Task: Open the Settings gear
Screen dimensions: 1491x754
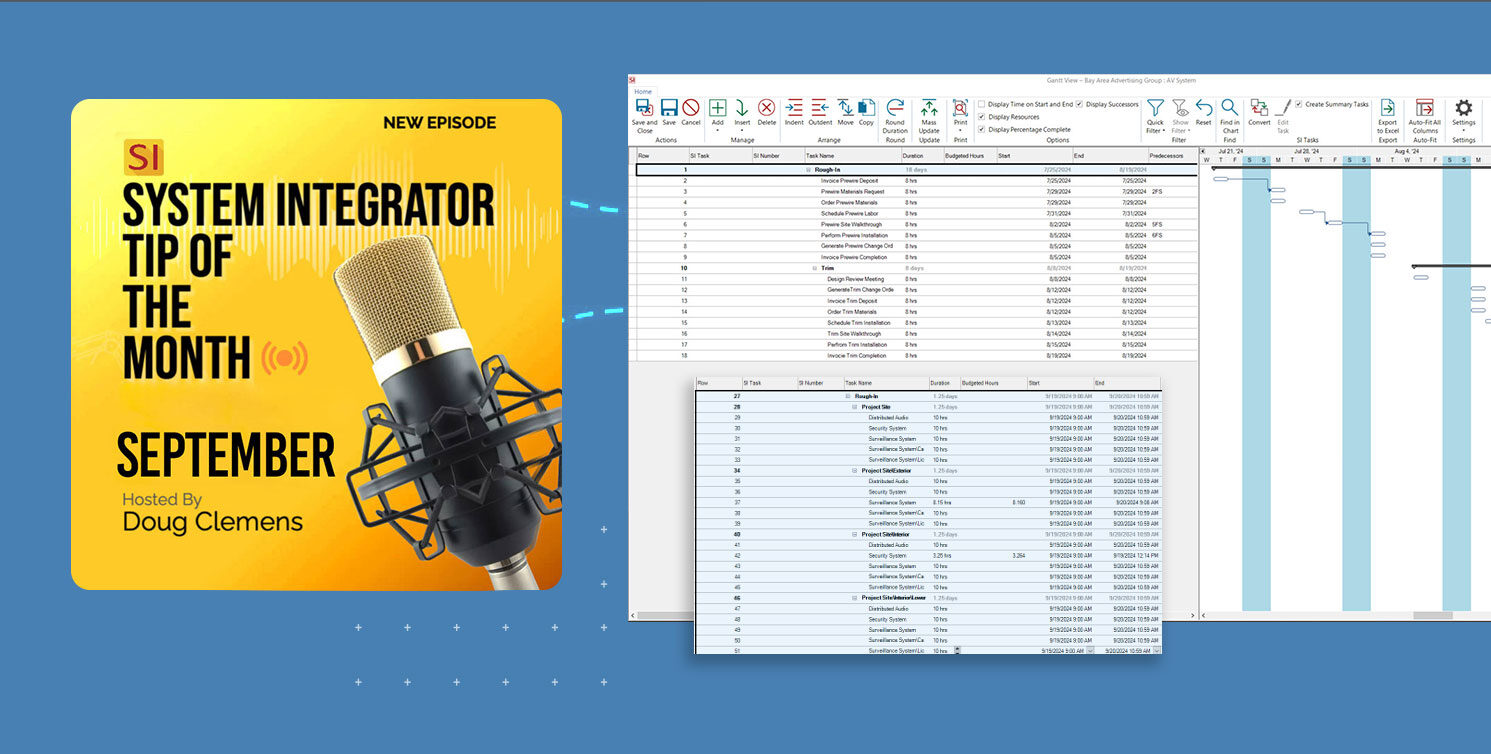Action: 1463,107
